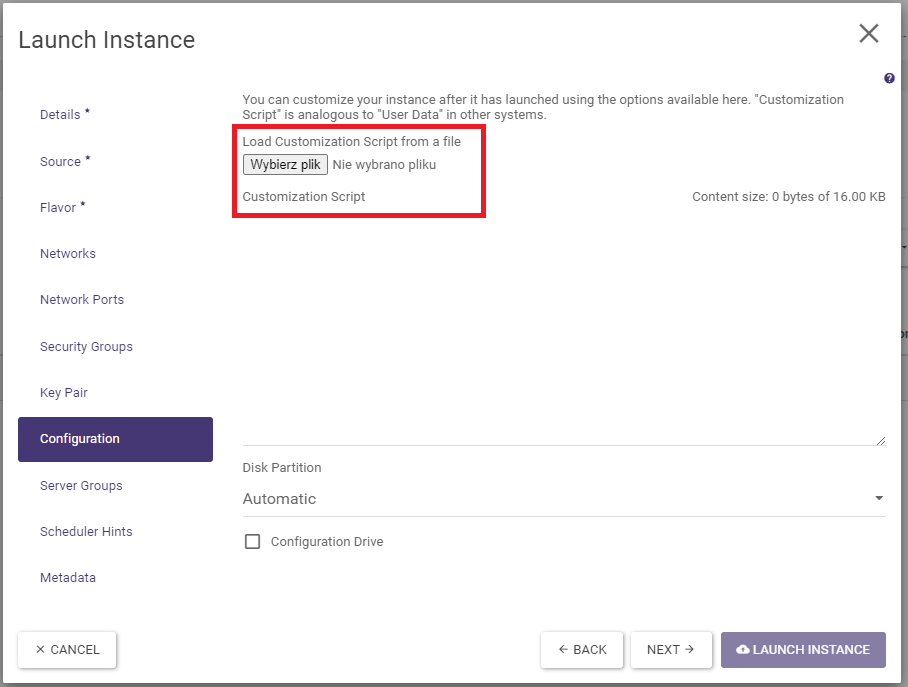Image resolution: width=908 pixels, height=687 pixels.
Task: Click the Launch Instance button
Action: point(803,650)
